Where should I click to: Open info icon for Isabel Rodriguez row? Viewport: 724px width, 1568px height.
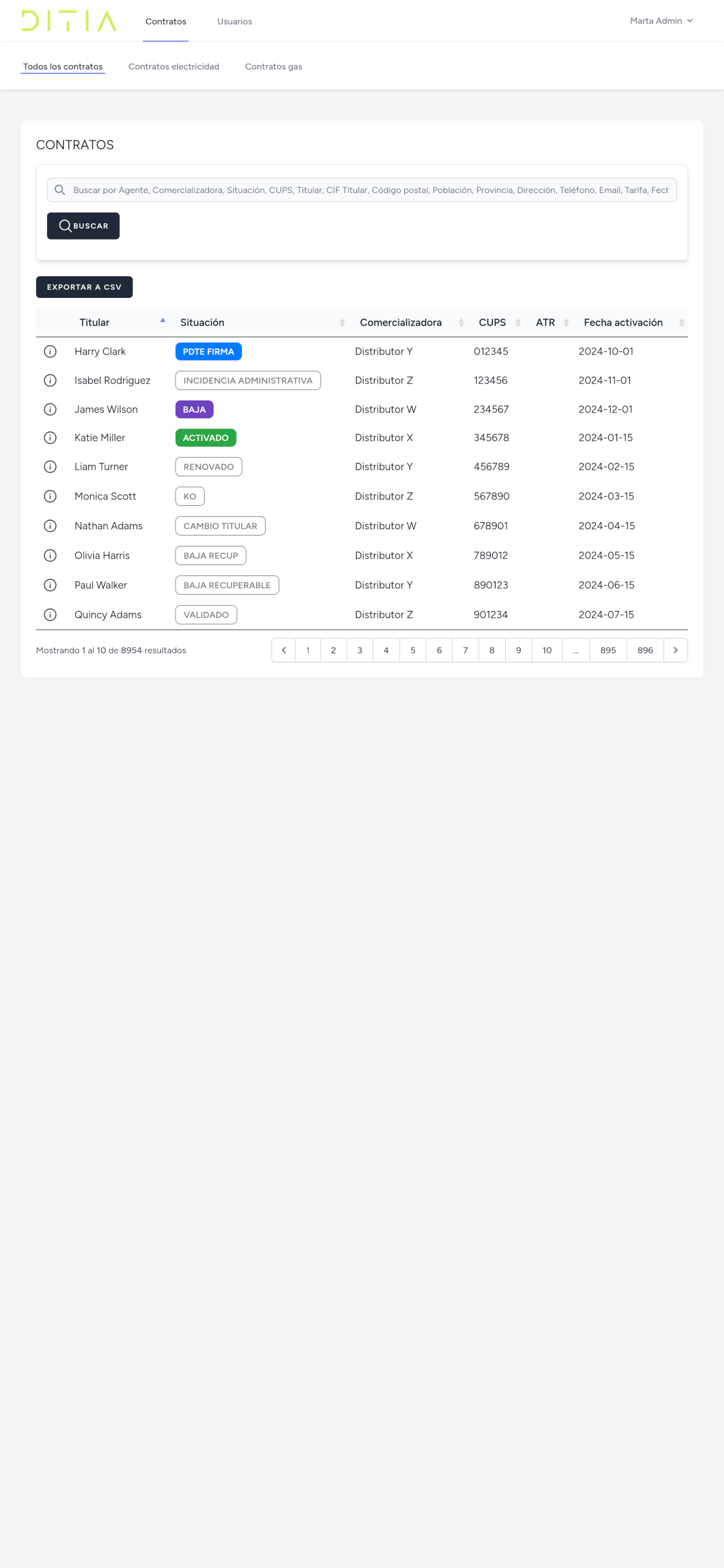[50, 380]
